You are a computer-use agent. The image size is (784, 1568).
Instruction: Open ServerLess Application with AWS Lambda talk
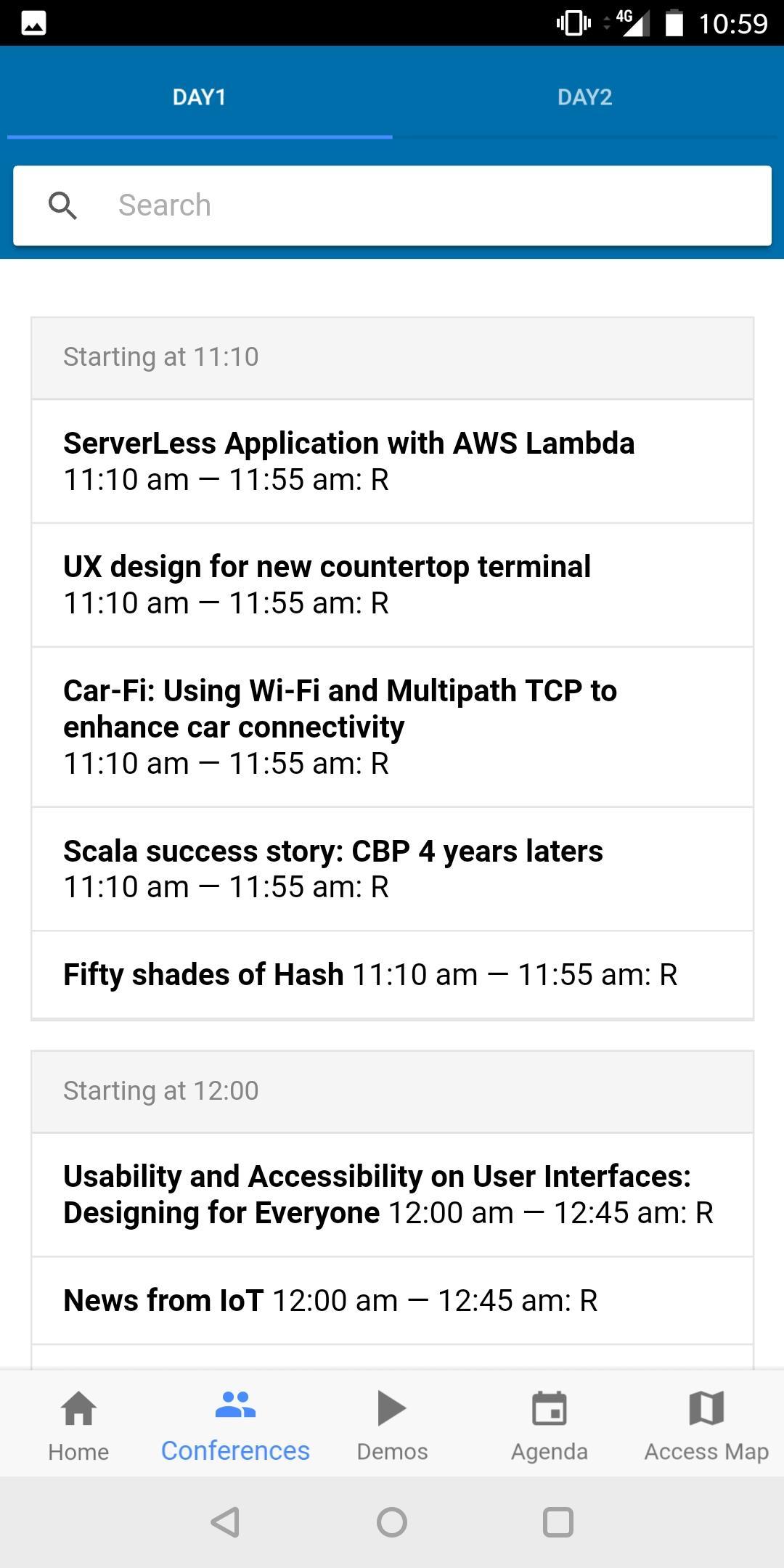click(392, 461)
